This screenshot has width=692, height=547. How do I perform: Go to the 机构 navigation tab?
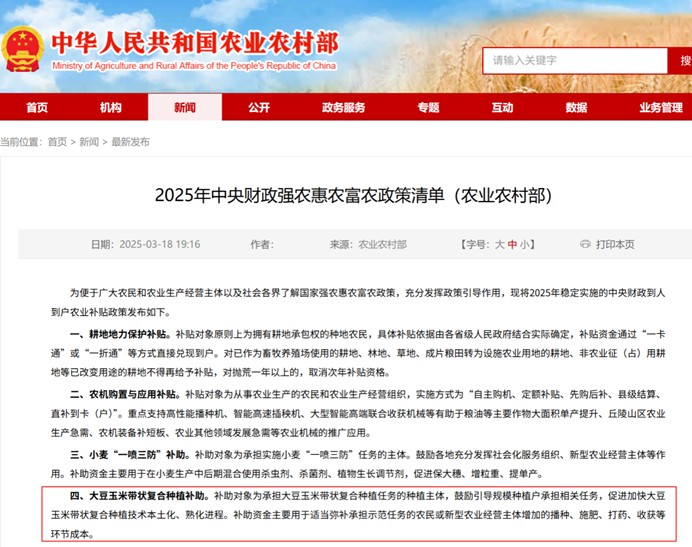[x=111, y=108]
